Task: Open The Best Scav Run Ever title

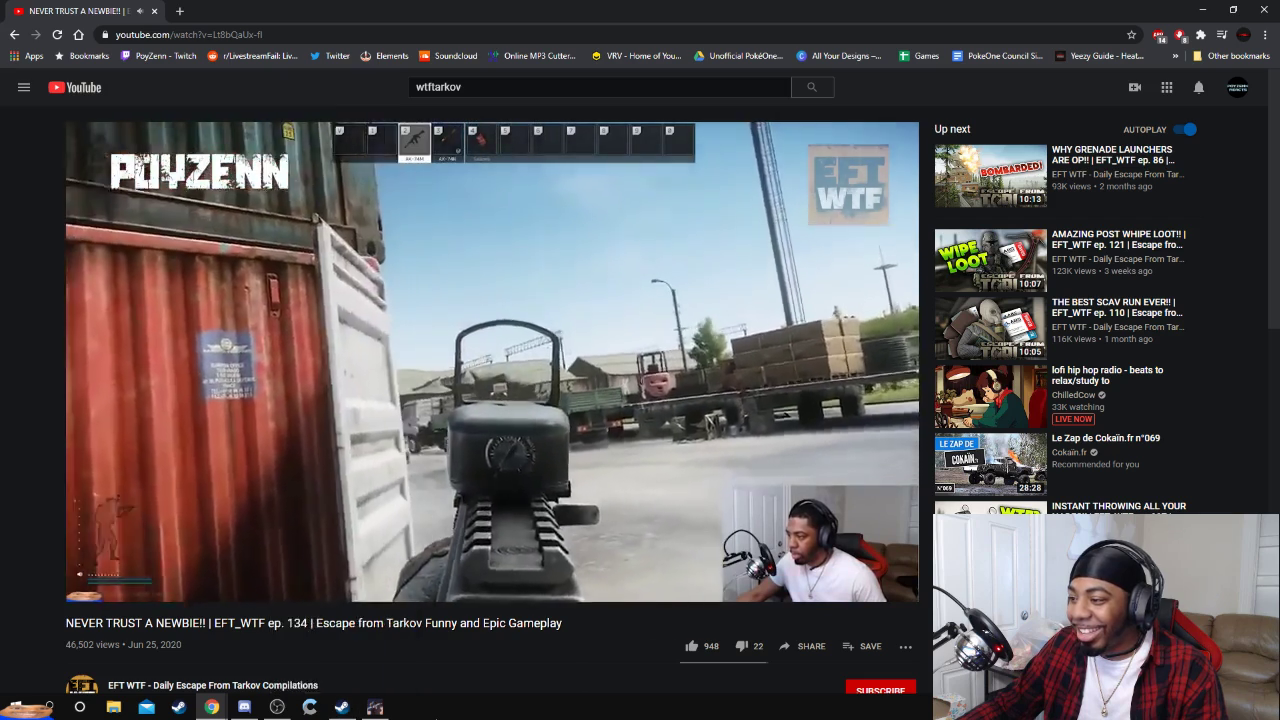Action: [1117, 307]
